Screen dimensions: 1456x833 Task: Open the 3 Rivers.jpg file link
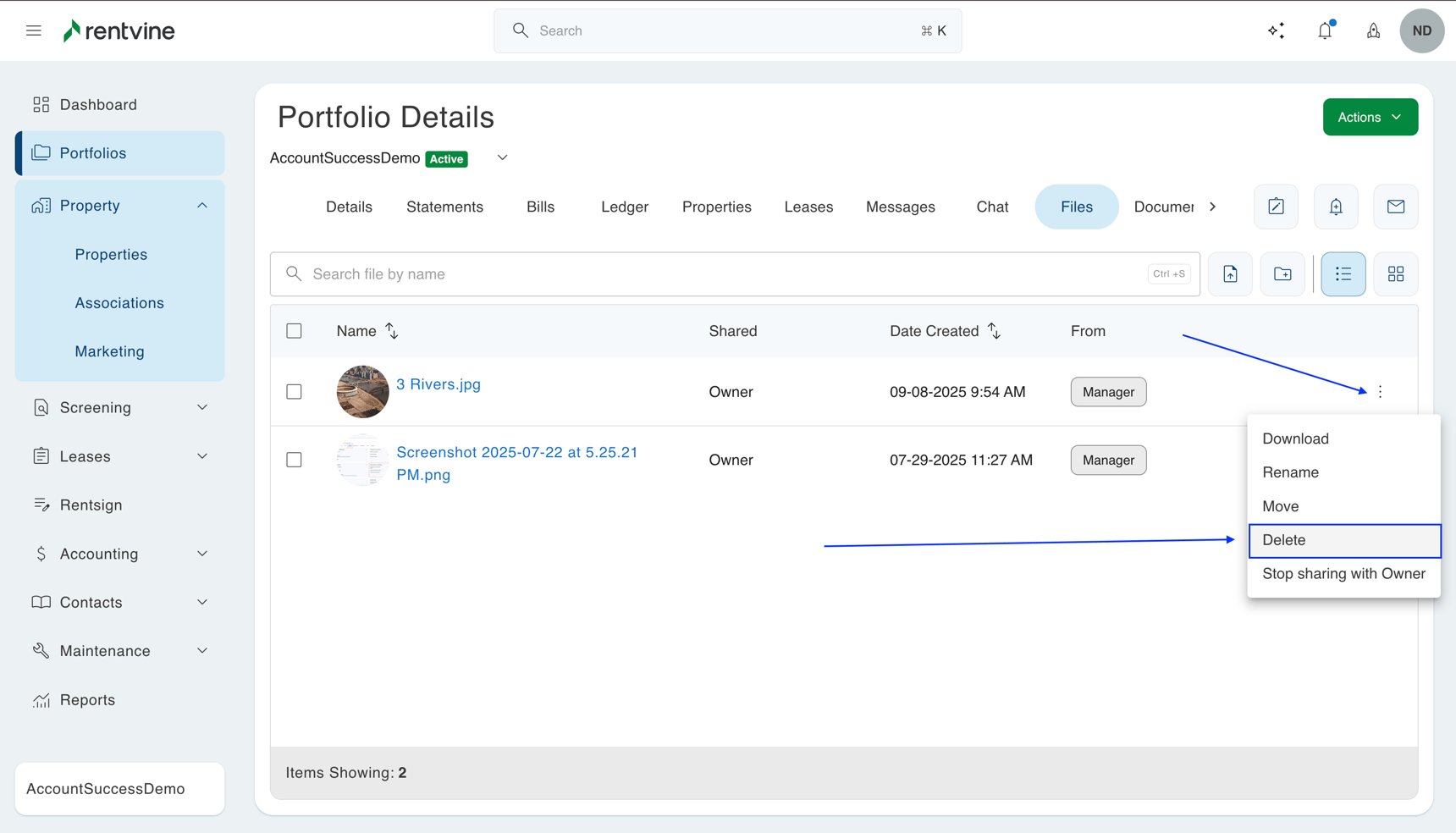[438, 384]
